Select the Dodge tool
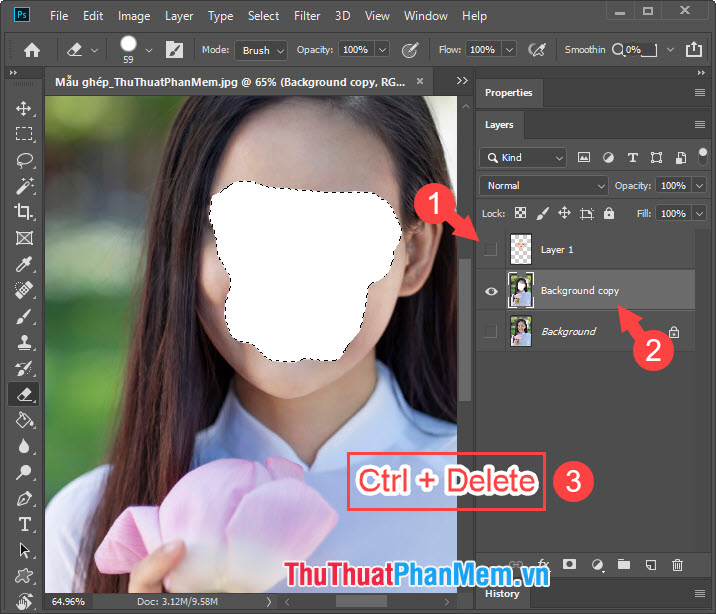 pos(24,472)
